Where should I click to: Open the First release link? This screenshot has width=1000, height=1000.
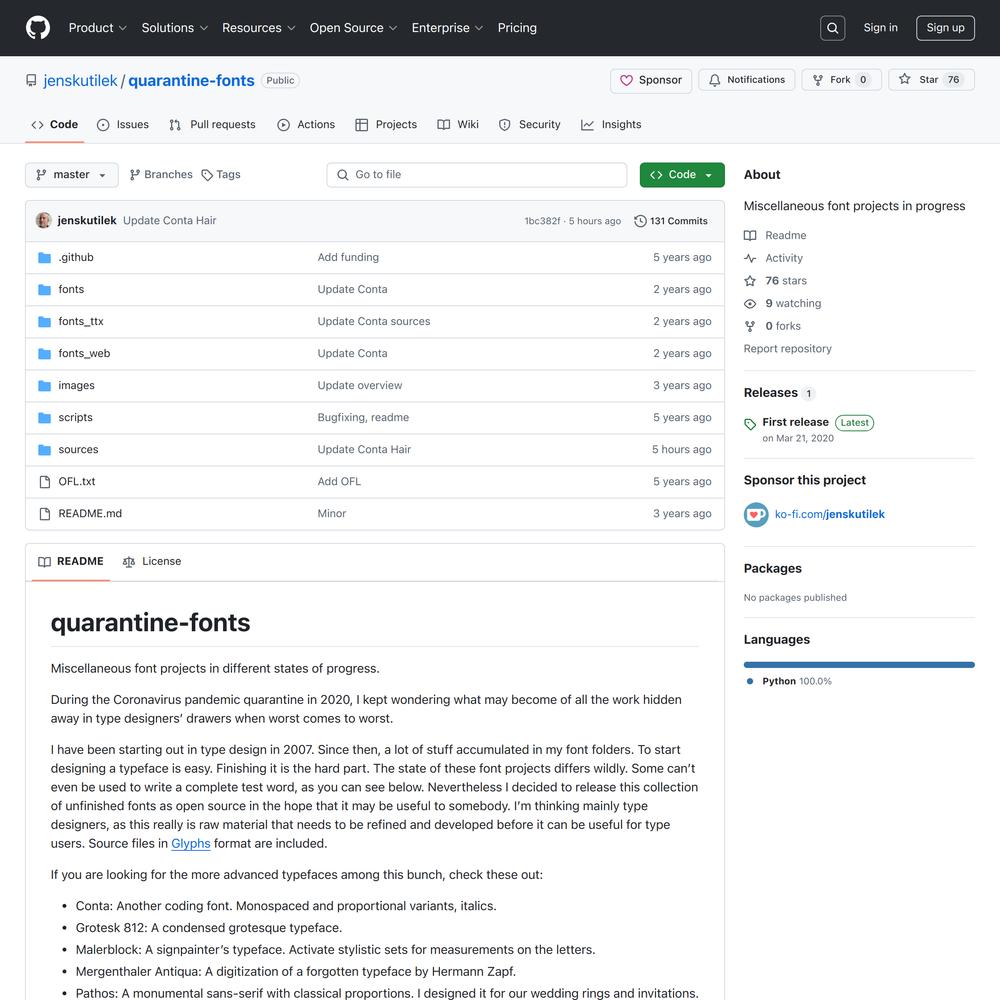[795, 422]
